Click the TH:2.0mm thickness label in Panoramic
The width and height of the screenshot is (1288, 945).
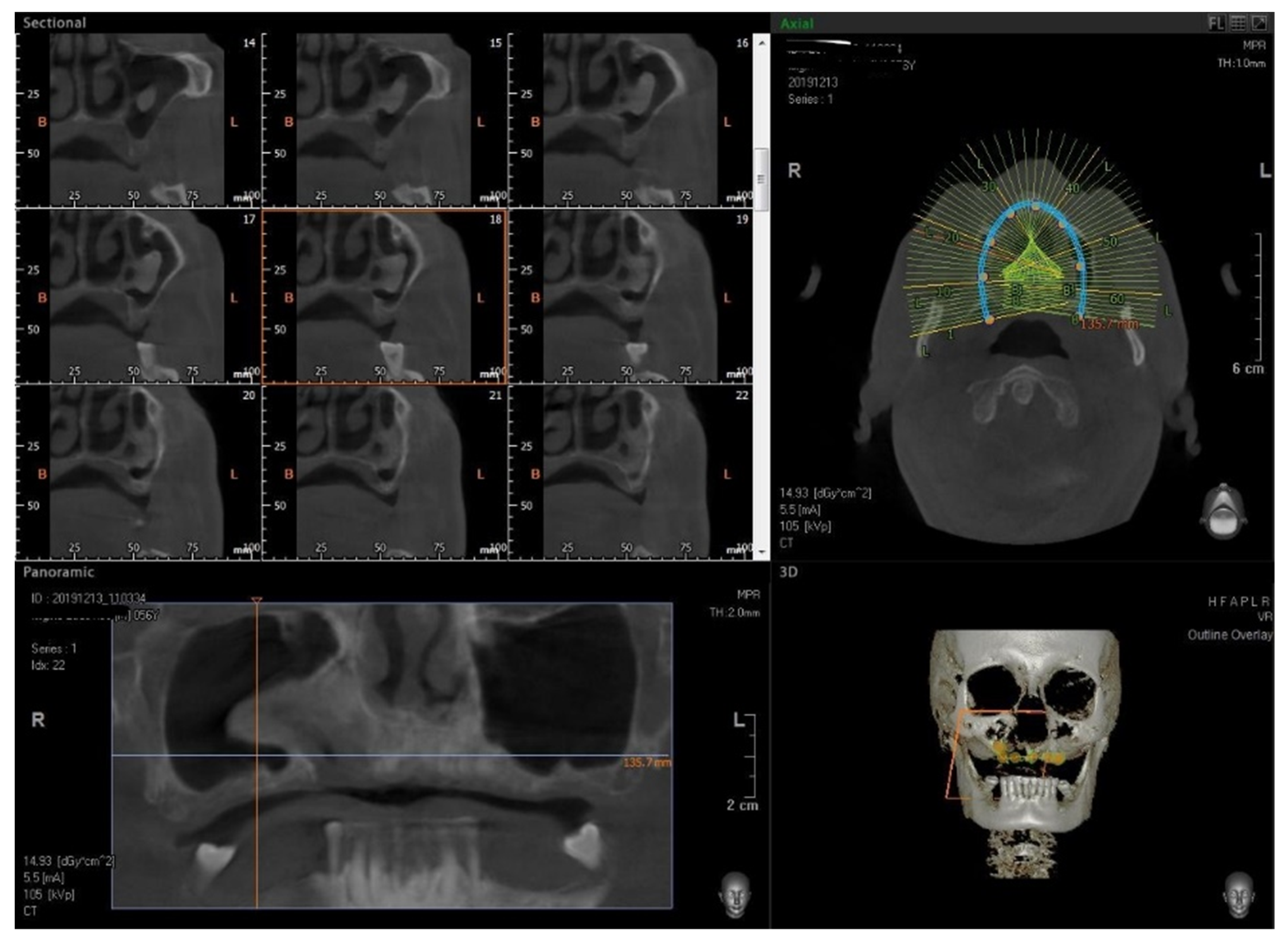[x=734, y=613]
